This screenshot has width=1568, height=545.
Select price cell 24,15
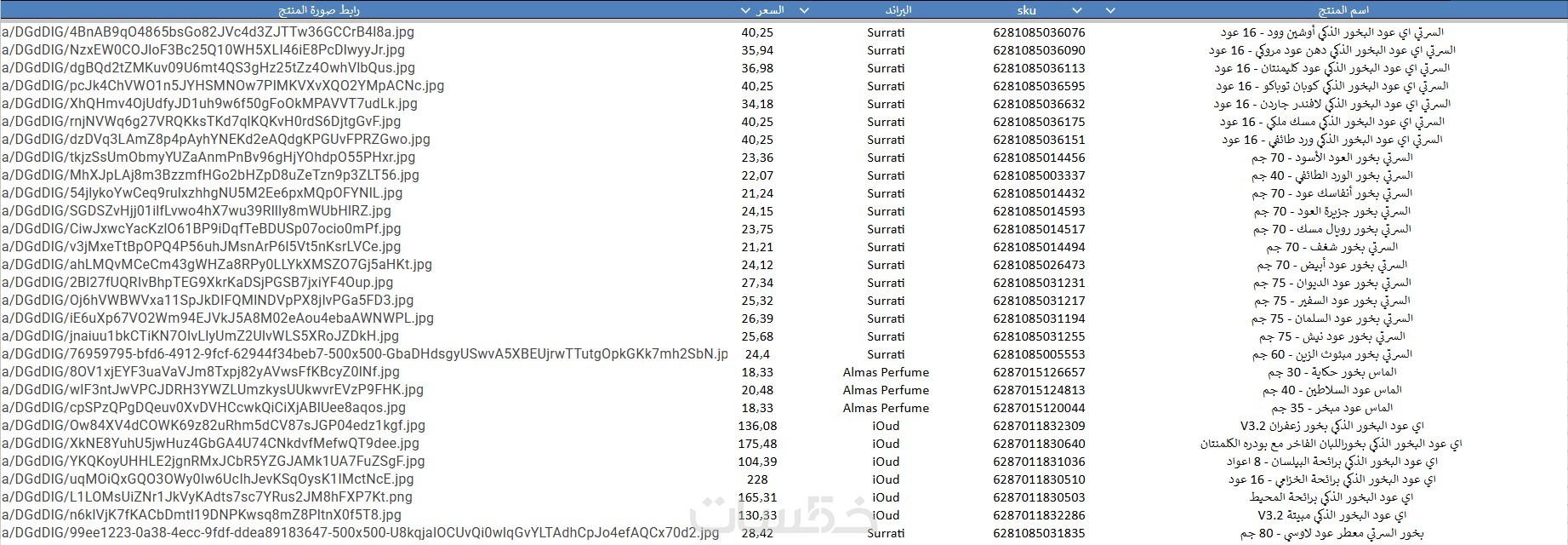click(x=757, y=211)
